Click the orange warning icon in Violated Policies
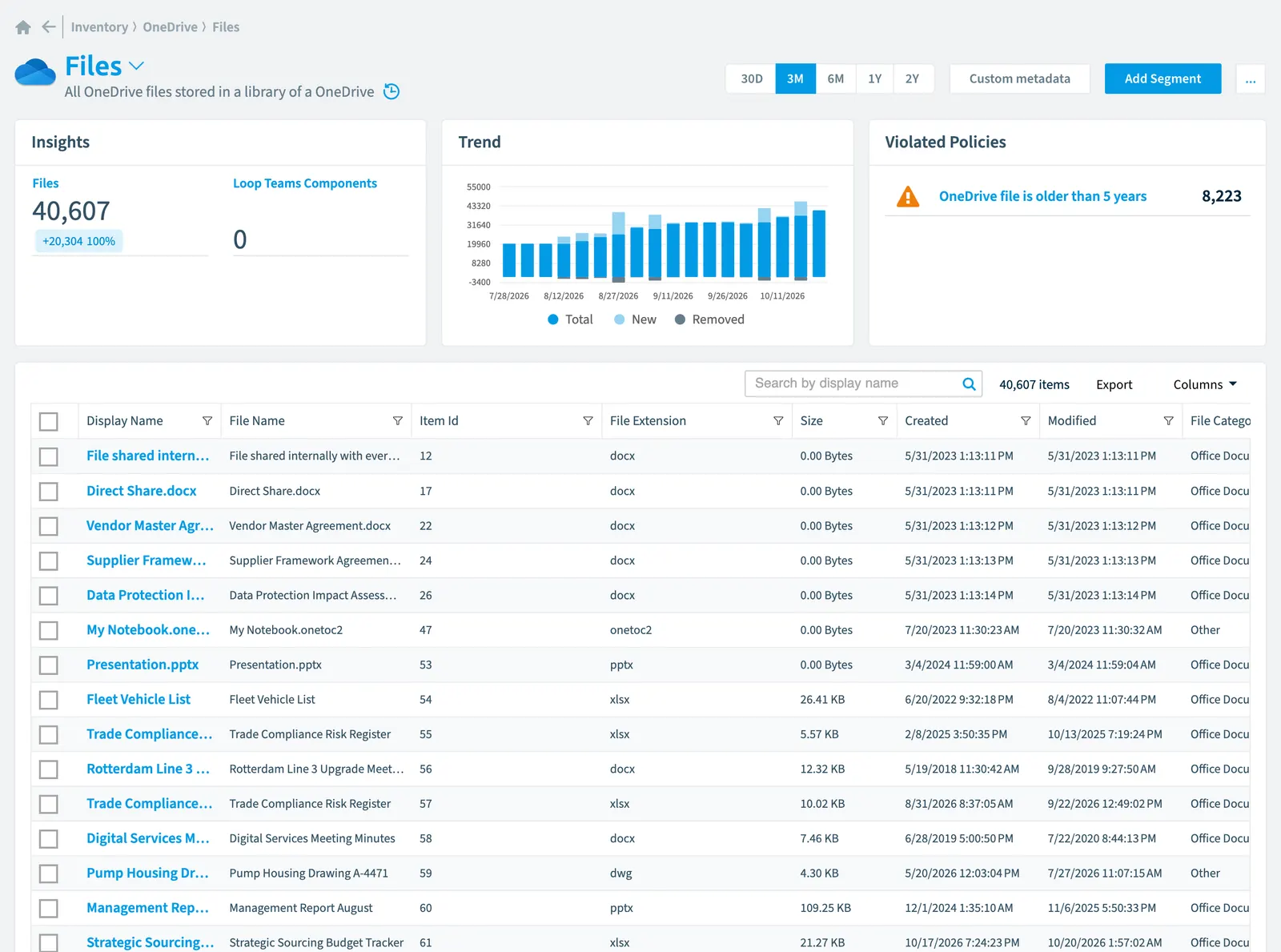 [908, 196]
